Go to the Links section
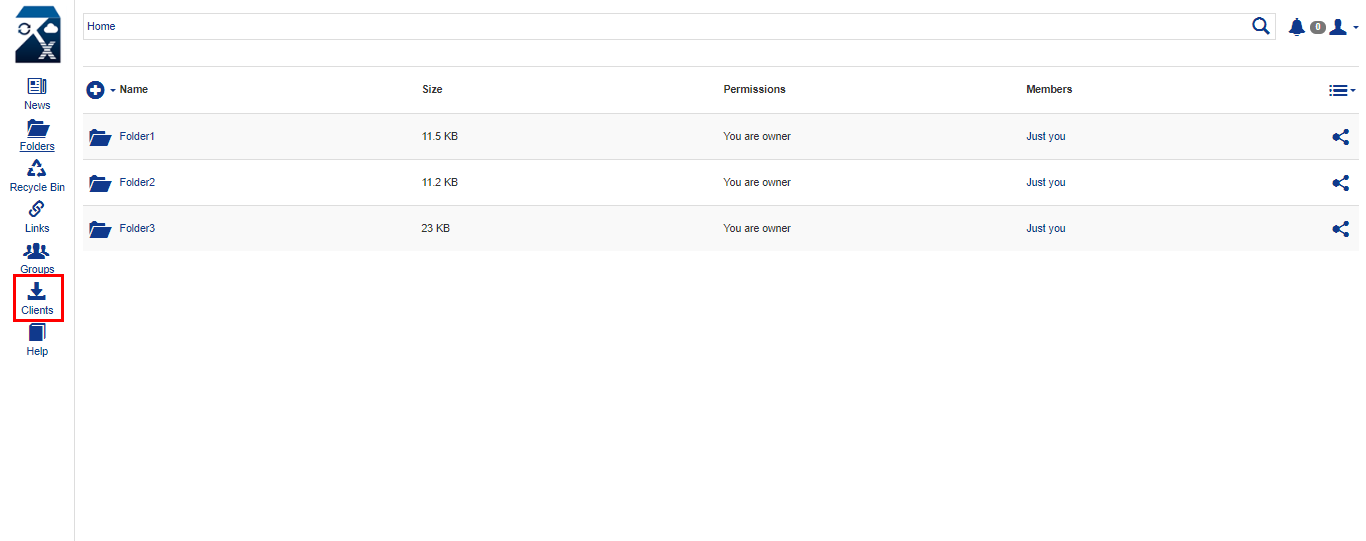Viewport: 1366px width, 541px height. pos(37,217)
